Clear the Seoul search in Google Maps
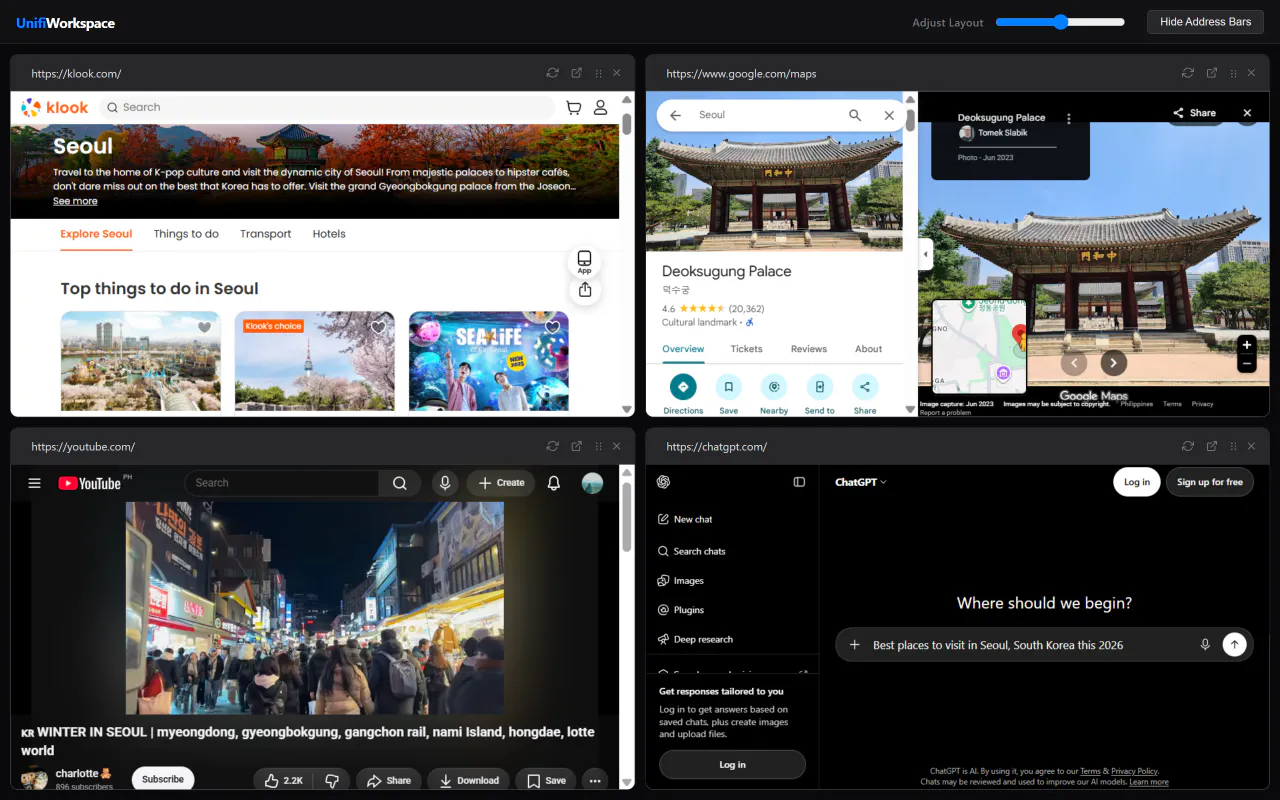The image size is (1280, 800). pos(889,115)
